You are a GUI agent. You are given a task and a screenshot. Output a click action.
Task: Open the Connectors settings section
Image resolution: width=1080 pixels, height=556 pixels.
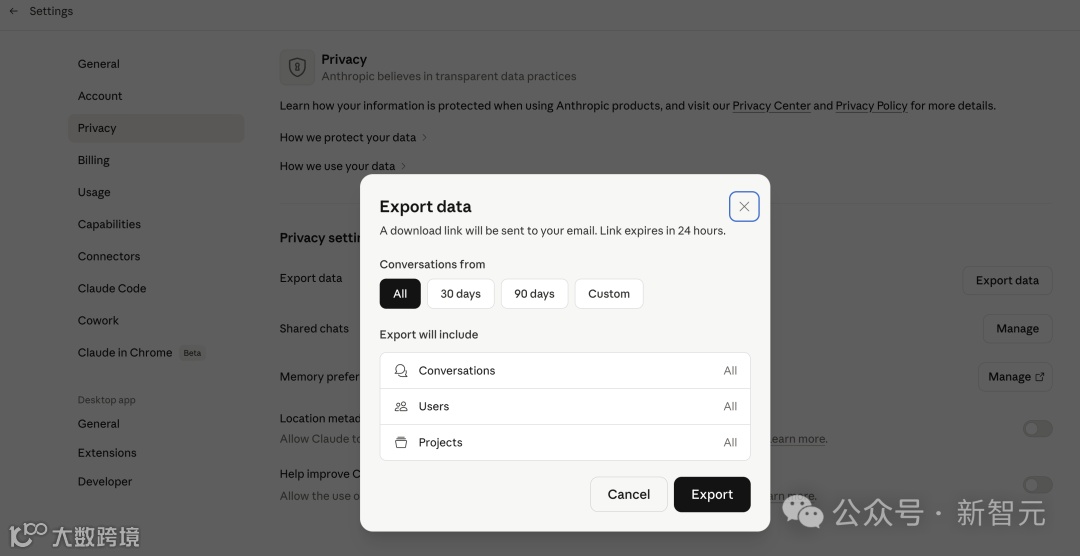click(x=109, y=256)
